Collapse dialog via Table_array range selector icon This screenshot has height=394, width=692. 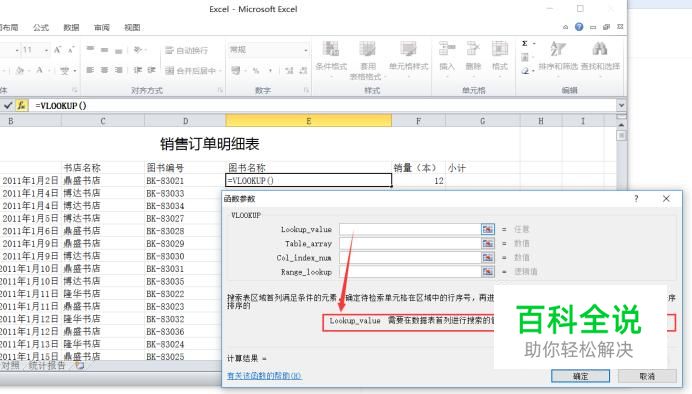[x=487, y=243]
